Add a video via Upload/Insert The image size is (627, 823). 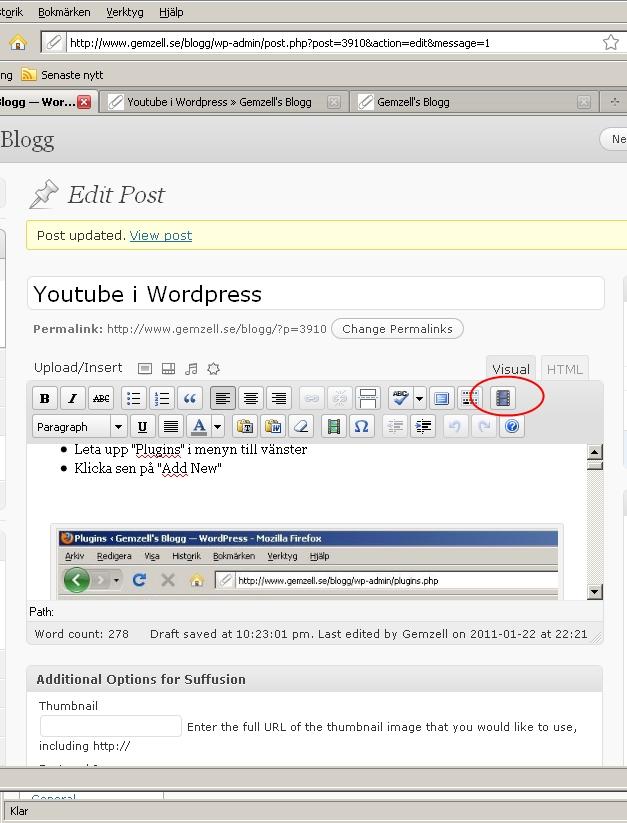(x=168, y=369)
